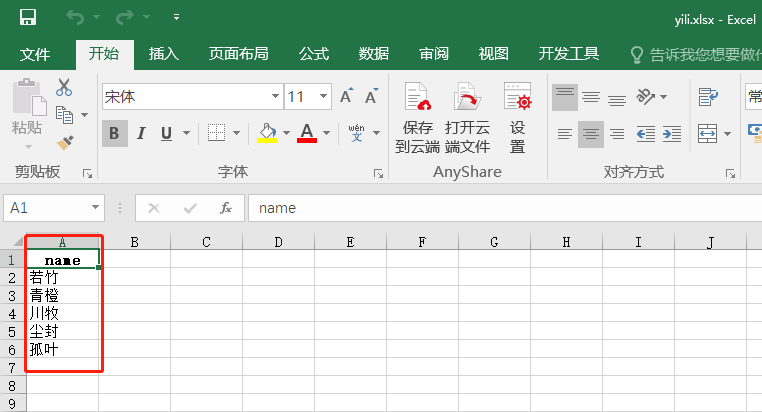The image size is (762, 412).
Task: Increase the font size with large A
Action: 346,96
